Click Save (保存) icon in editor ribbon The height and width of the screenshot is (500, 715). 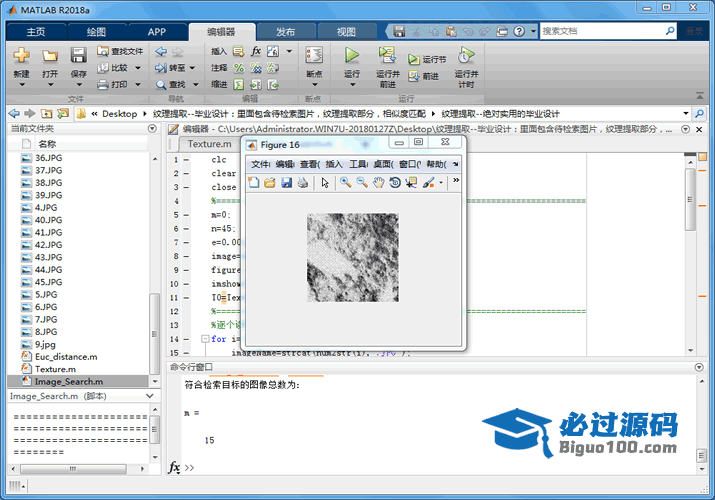pos(78,60)
